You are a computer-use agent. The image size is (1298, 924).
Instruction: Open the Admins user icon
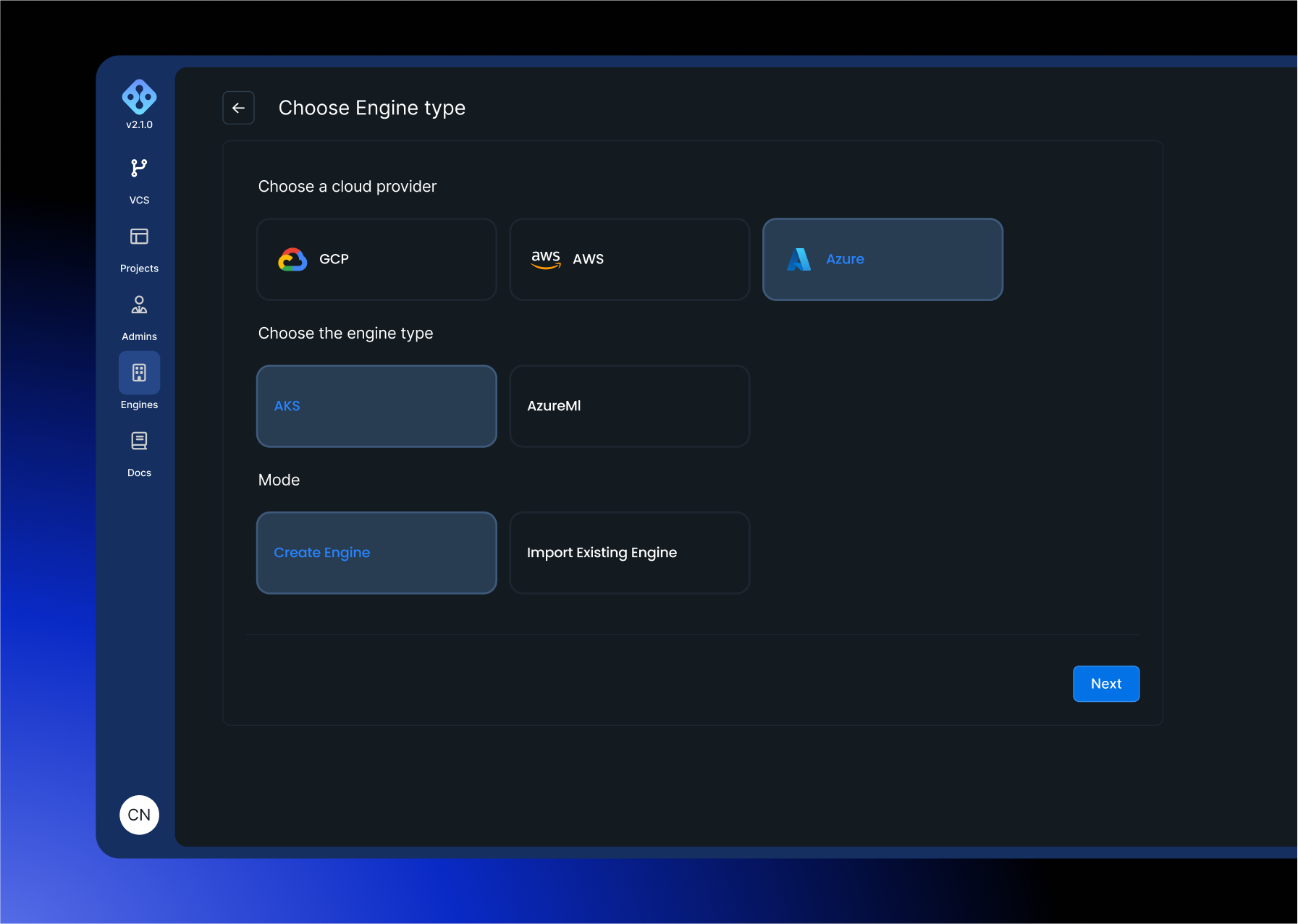point(139,305)
